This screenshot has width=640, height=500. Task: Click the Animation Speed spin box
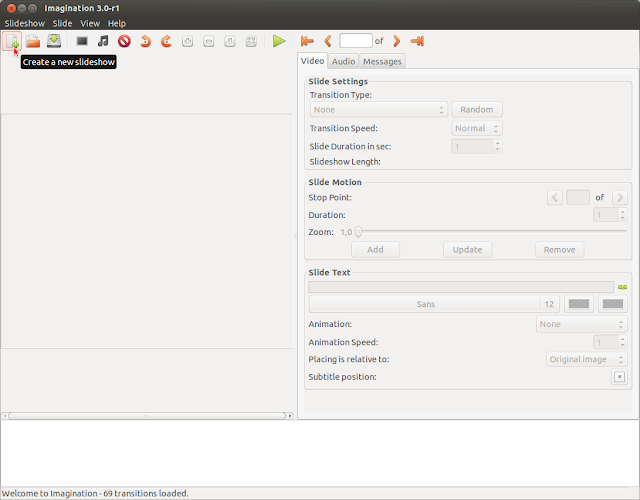click(x=610, y=342)
